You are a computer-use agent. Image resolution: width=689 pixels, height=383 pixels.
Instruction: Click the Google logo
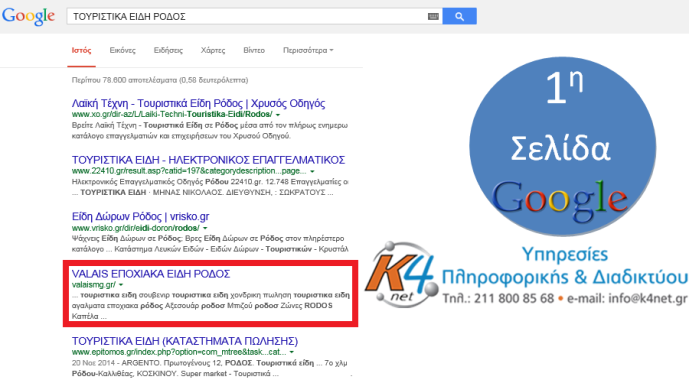click(29, 16)
